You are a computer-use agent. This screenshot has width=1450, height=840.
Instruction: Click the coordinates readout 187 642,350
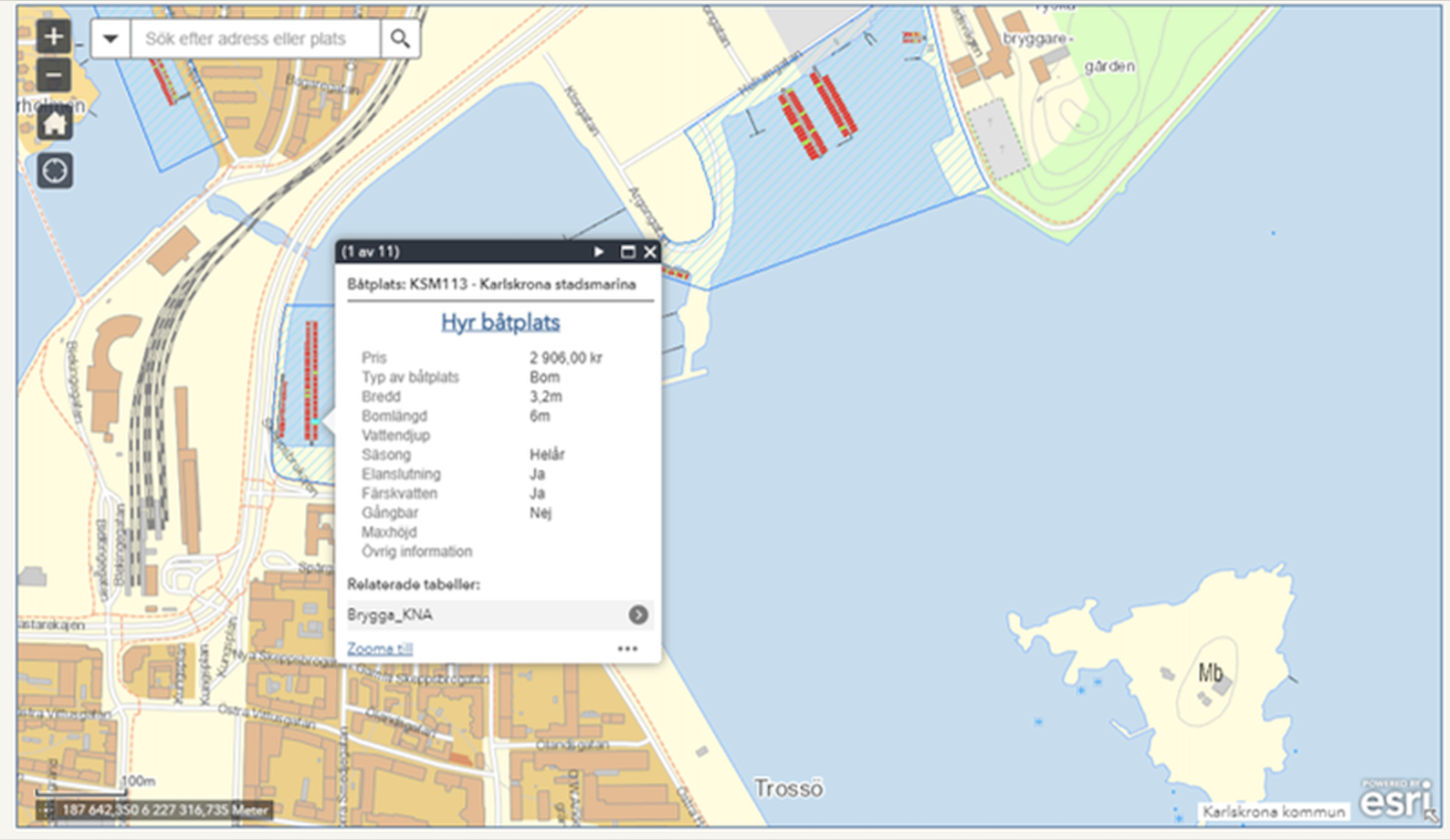click(x=164, y=810)
